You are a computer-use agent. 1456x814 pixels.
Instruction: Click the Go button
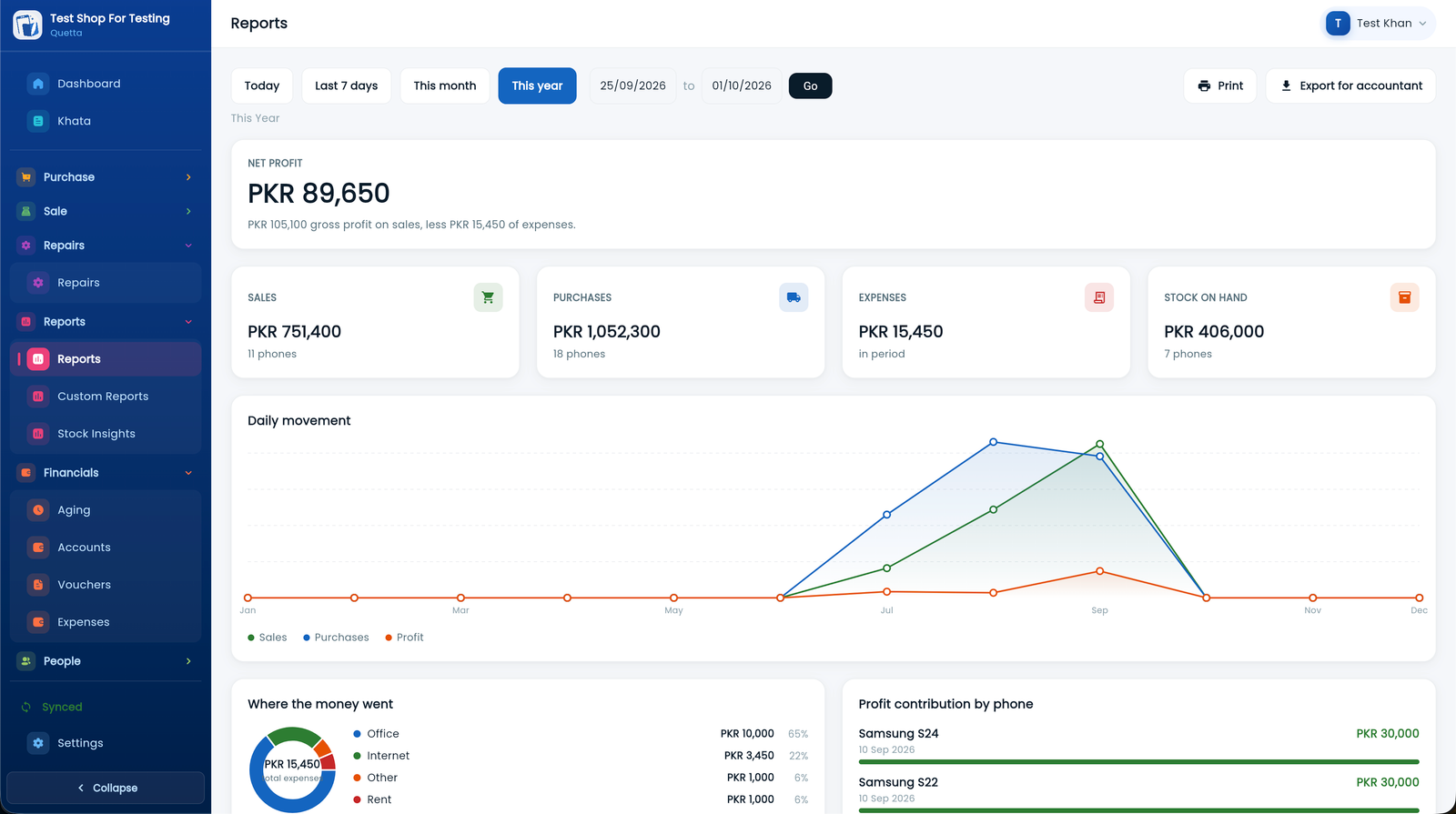[810, 85]
